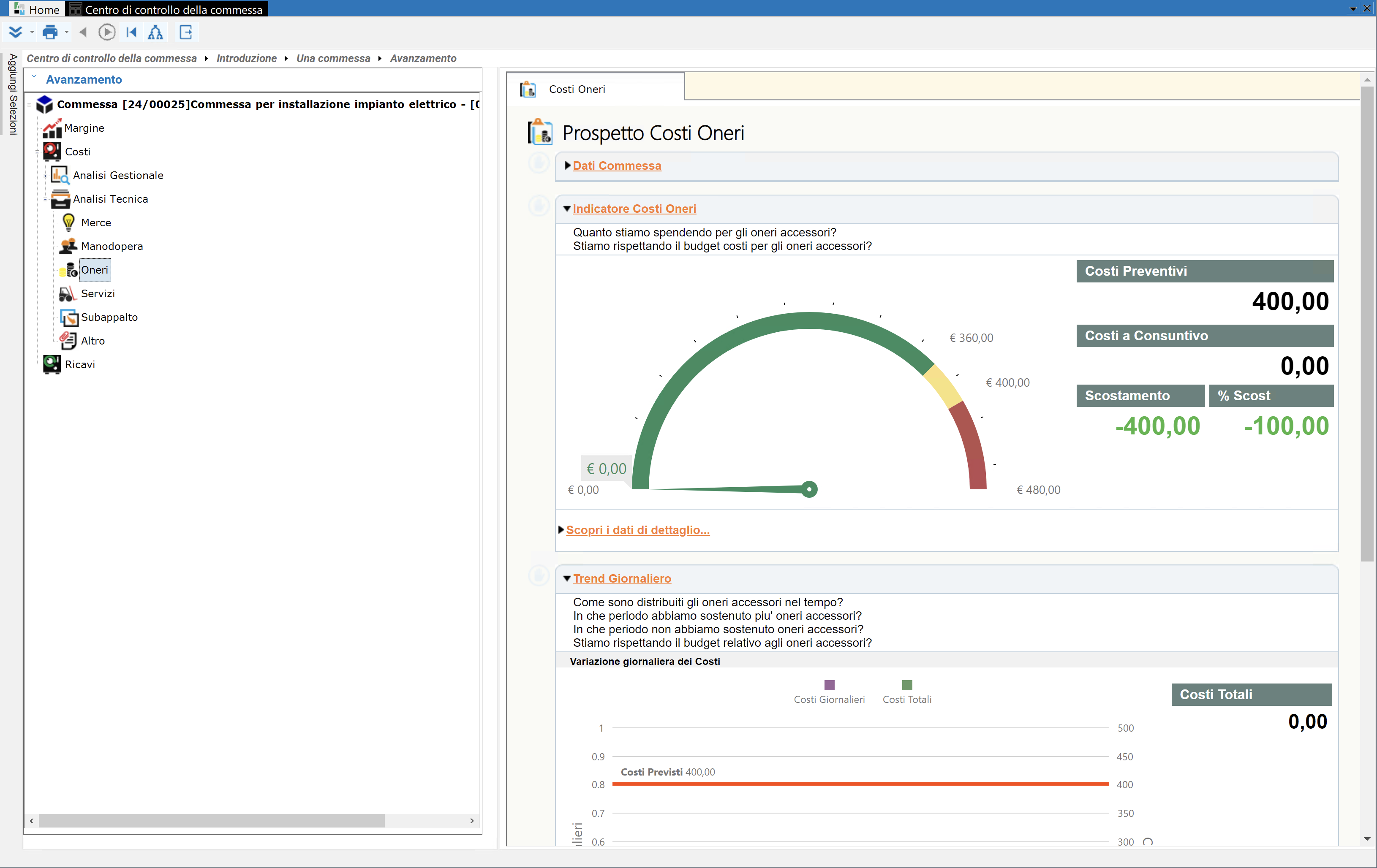Viewport: 1377px width, 868px height.
Task: Click the Una commessa breadcrumb
Action: 333,58
